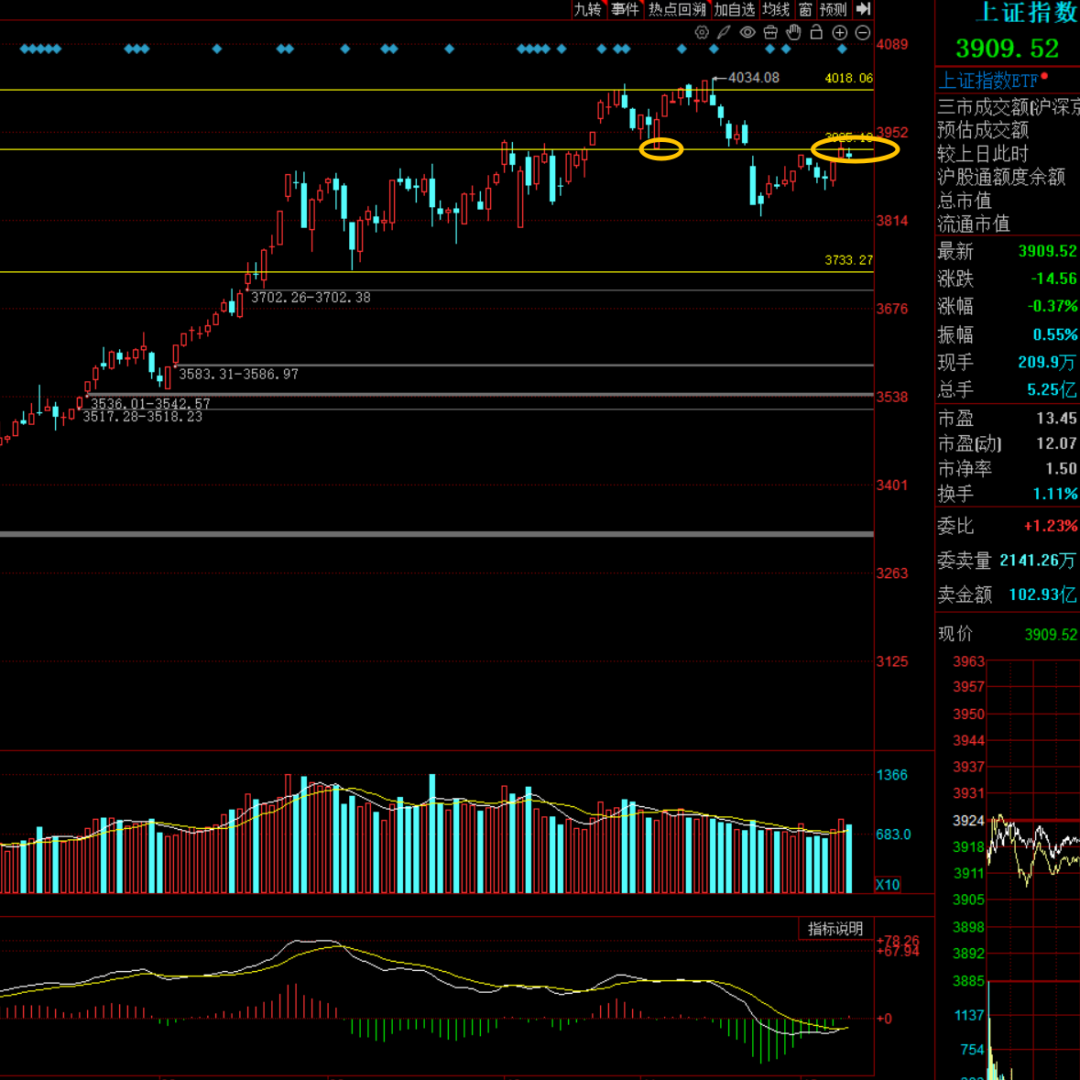Screen dimensions: 1080x1080
Task: Select the hand pan tool
Action: click(794, 32)
